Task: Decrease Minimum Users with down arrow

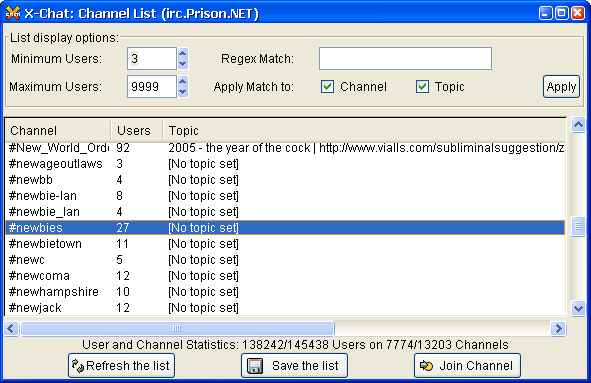Action: (183, 64)
